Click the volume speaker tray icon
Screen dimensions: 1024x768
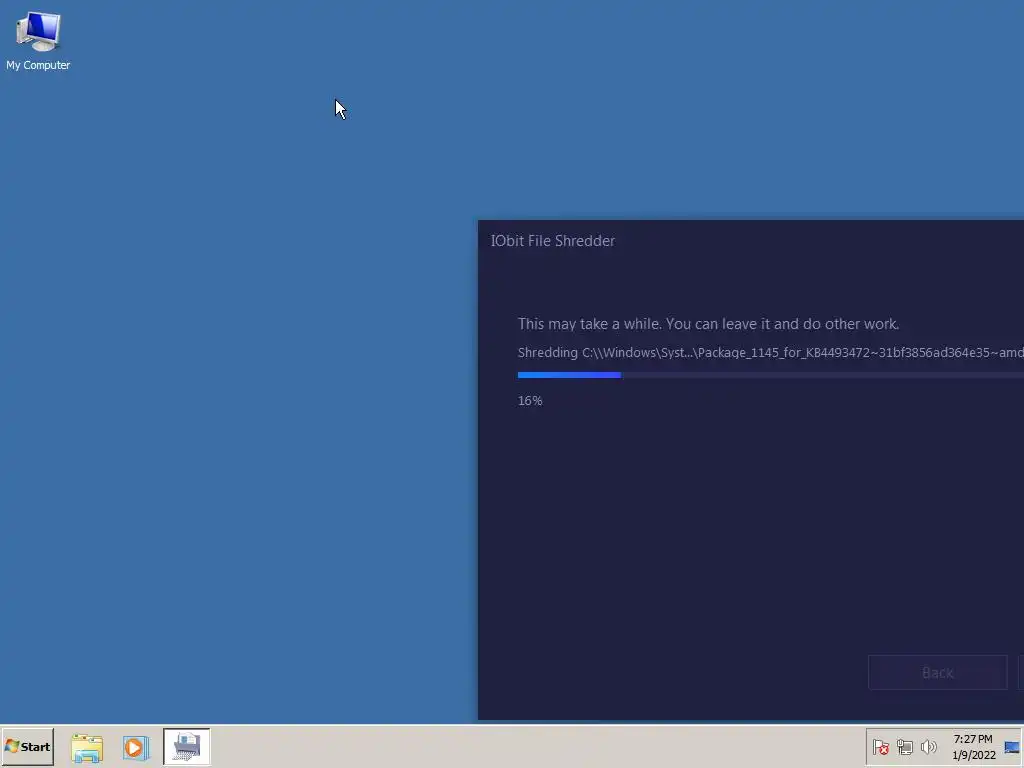pyautogui.click(x=928, y=747)
